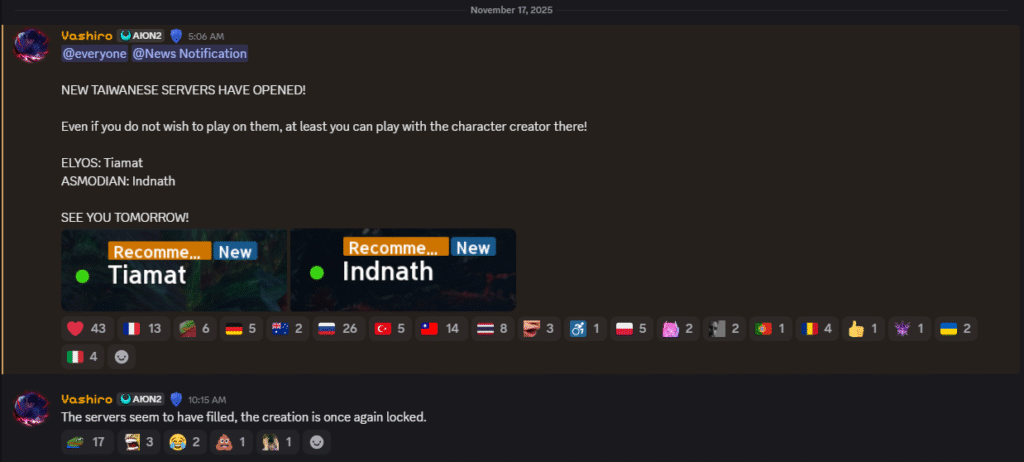Image resolution: width=1024 pixels, height=462 pixels.
Task: Click the wheelchair symbol reaction
Action: [585, 329]
